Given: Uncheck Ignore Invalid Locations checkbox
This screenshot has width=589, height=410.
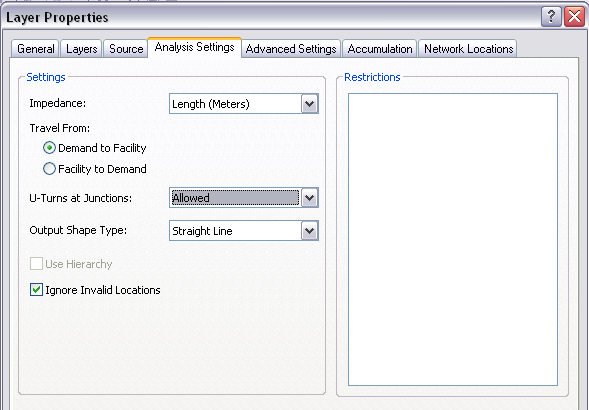Looking at the screenshot, I should 36,290.
